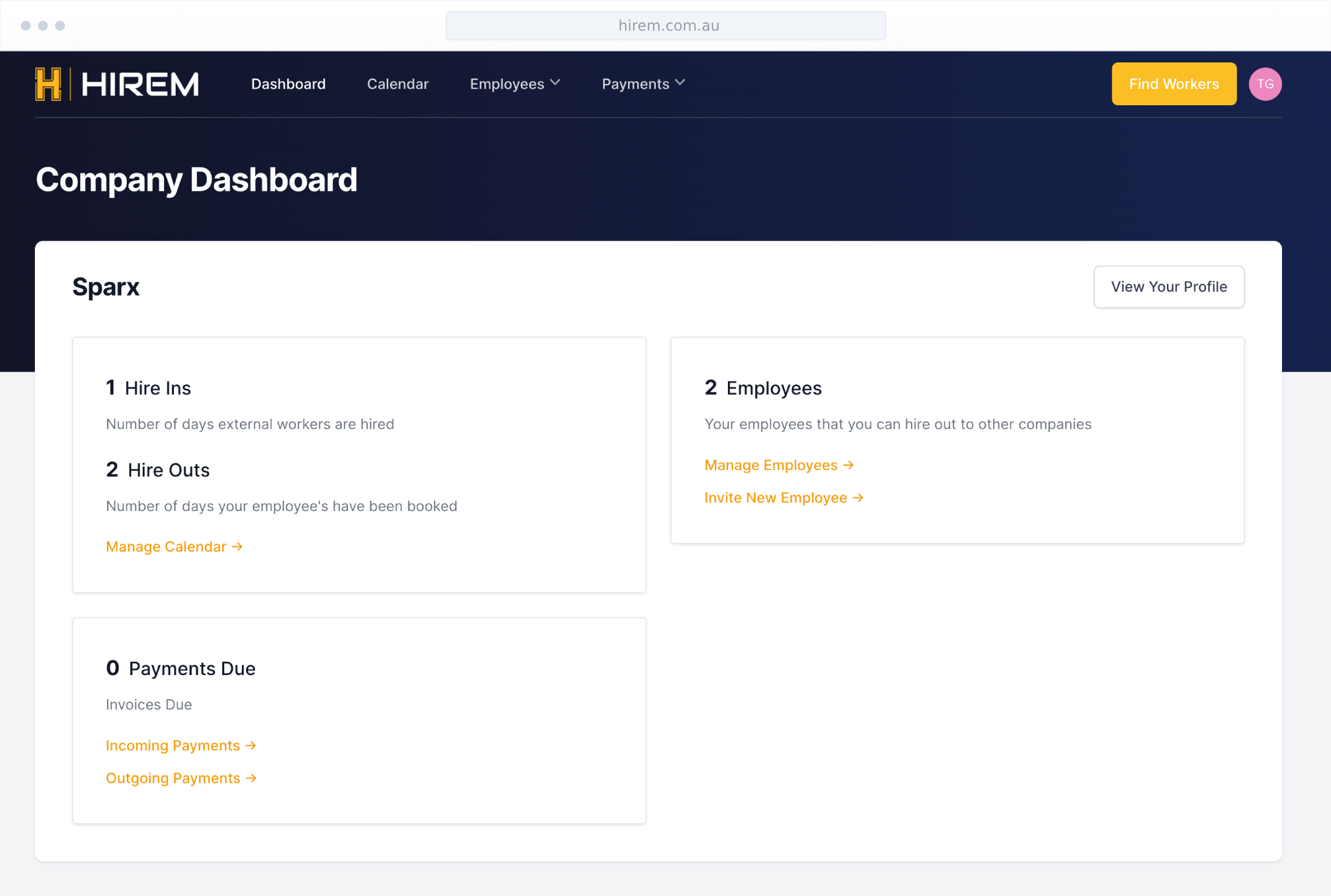Click the HIREM wordmark text

tap(141, 84)
